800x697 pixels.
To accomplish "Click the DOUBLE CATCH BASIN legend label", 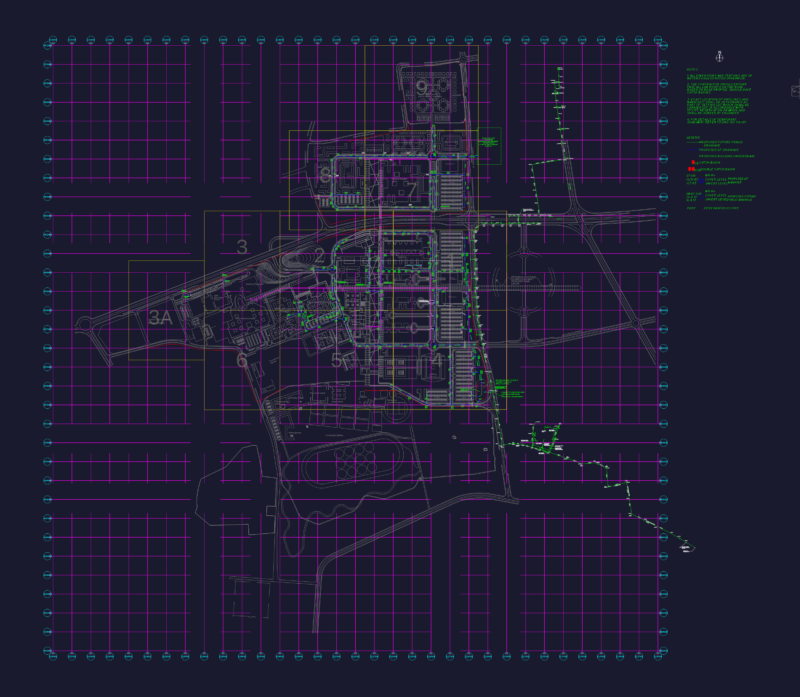I will tap(718, 169).
